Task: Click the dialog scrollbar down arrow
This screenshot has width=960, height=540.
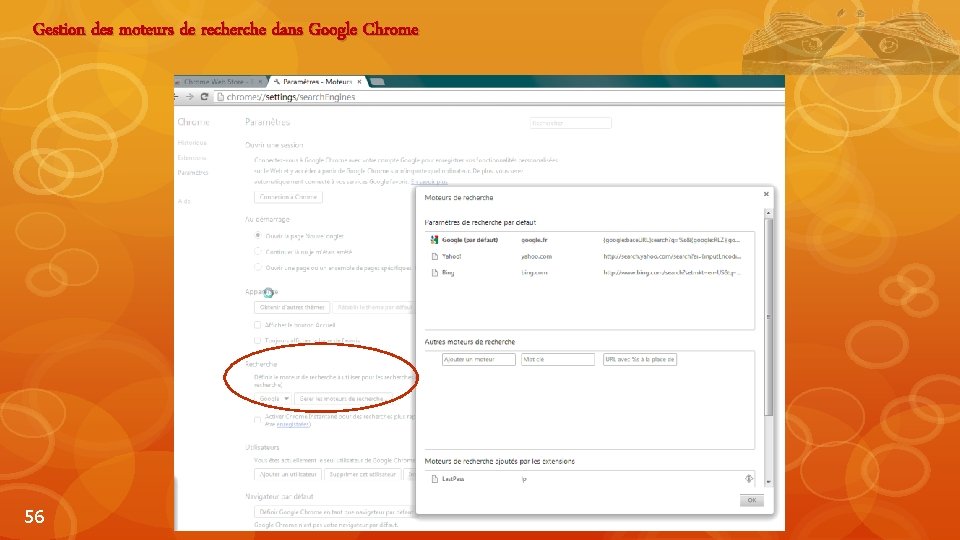Action: (768, 482)
